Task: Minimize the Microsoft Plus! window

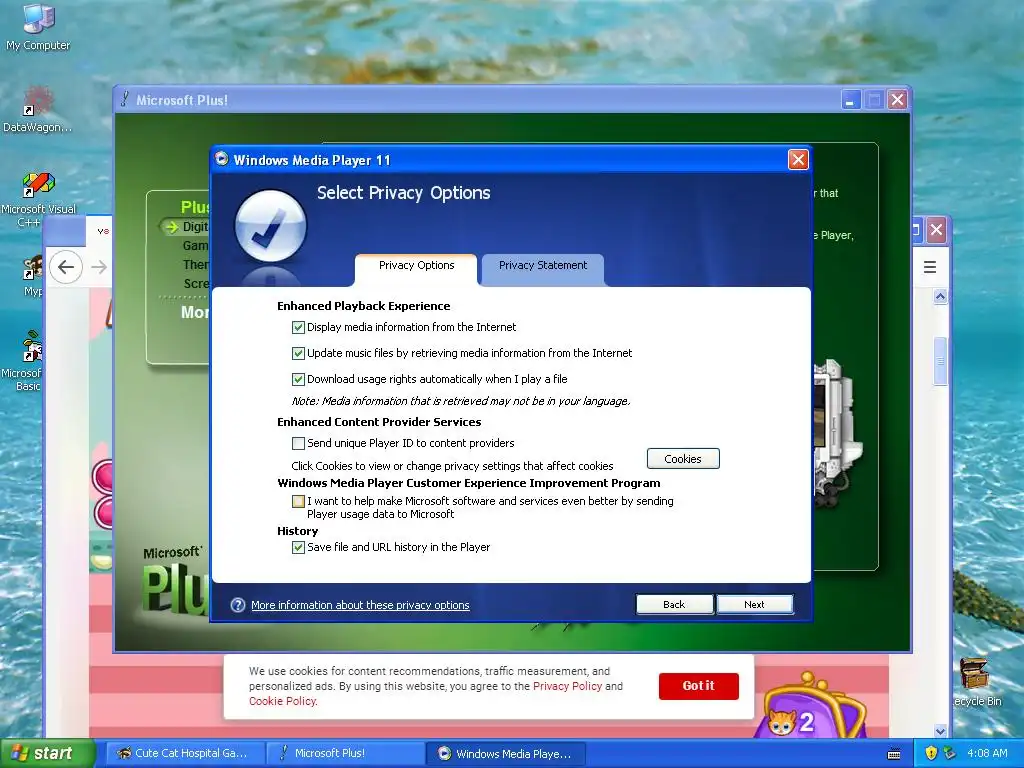Action: 850,100
